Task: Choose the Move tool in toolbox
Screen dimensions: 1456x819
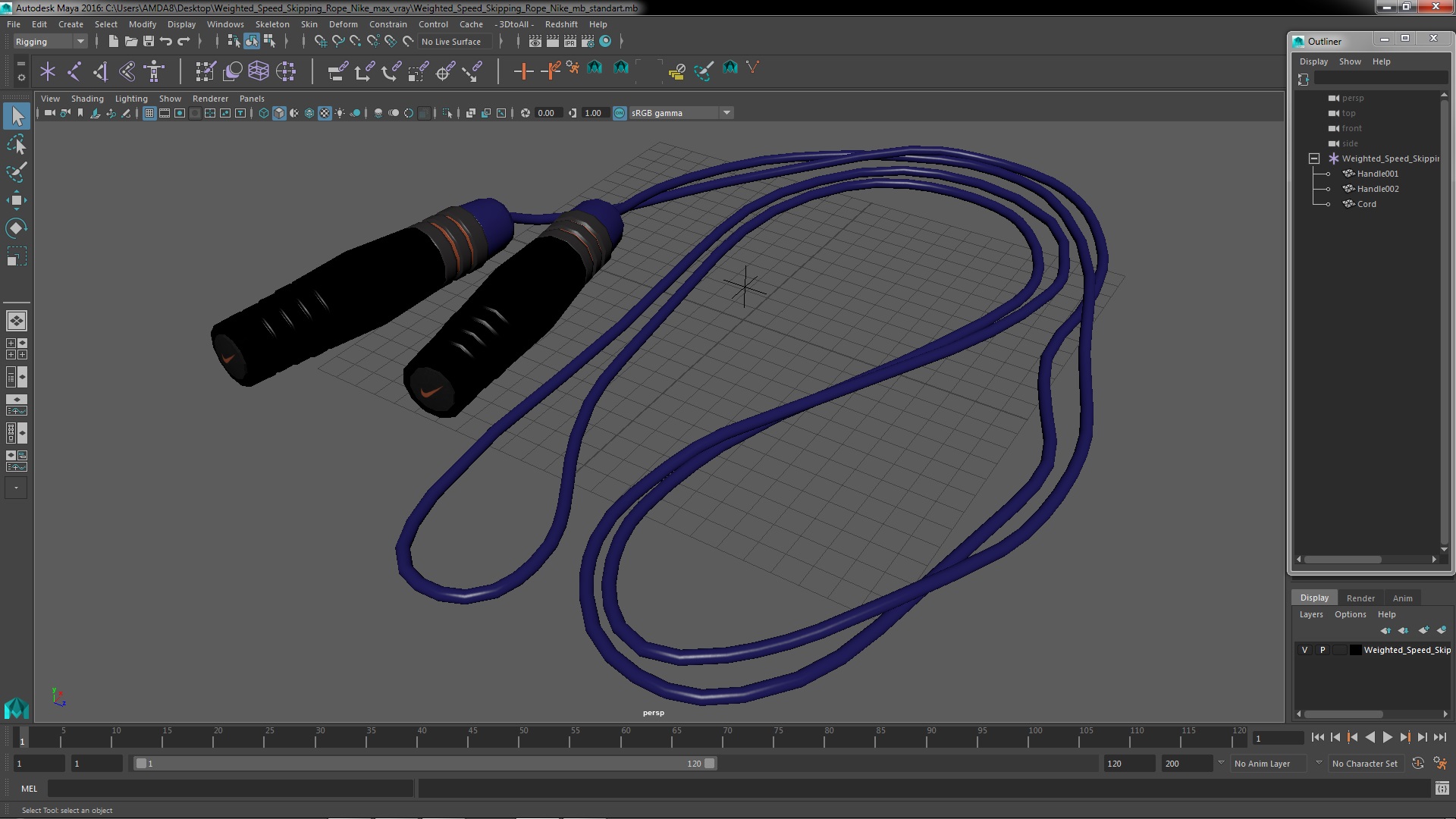Action: coord(17,200)
